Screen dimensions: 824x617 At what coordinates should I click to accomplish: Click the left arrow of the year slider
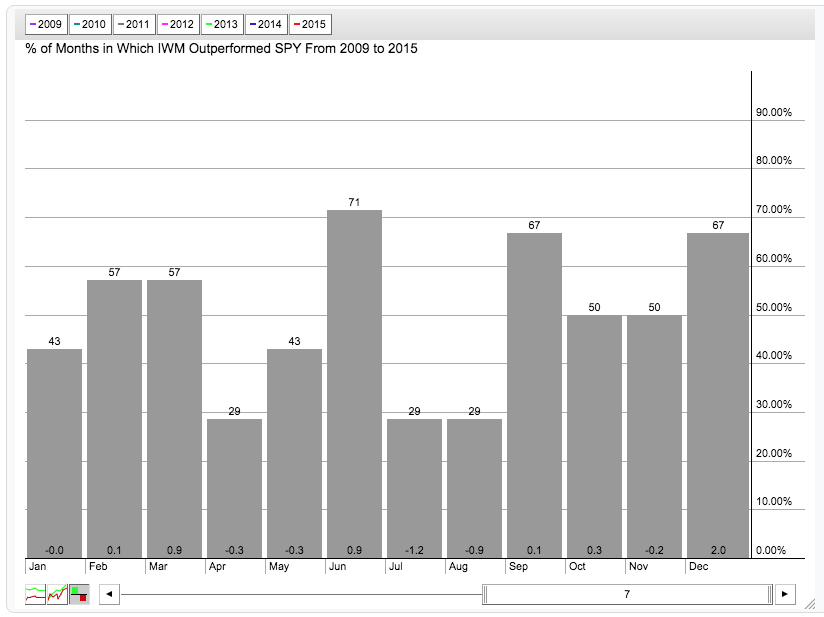pyautogui.click(x=109, y=594)
